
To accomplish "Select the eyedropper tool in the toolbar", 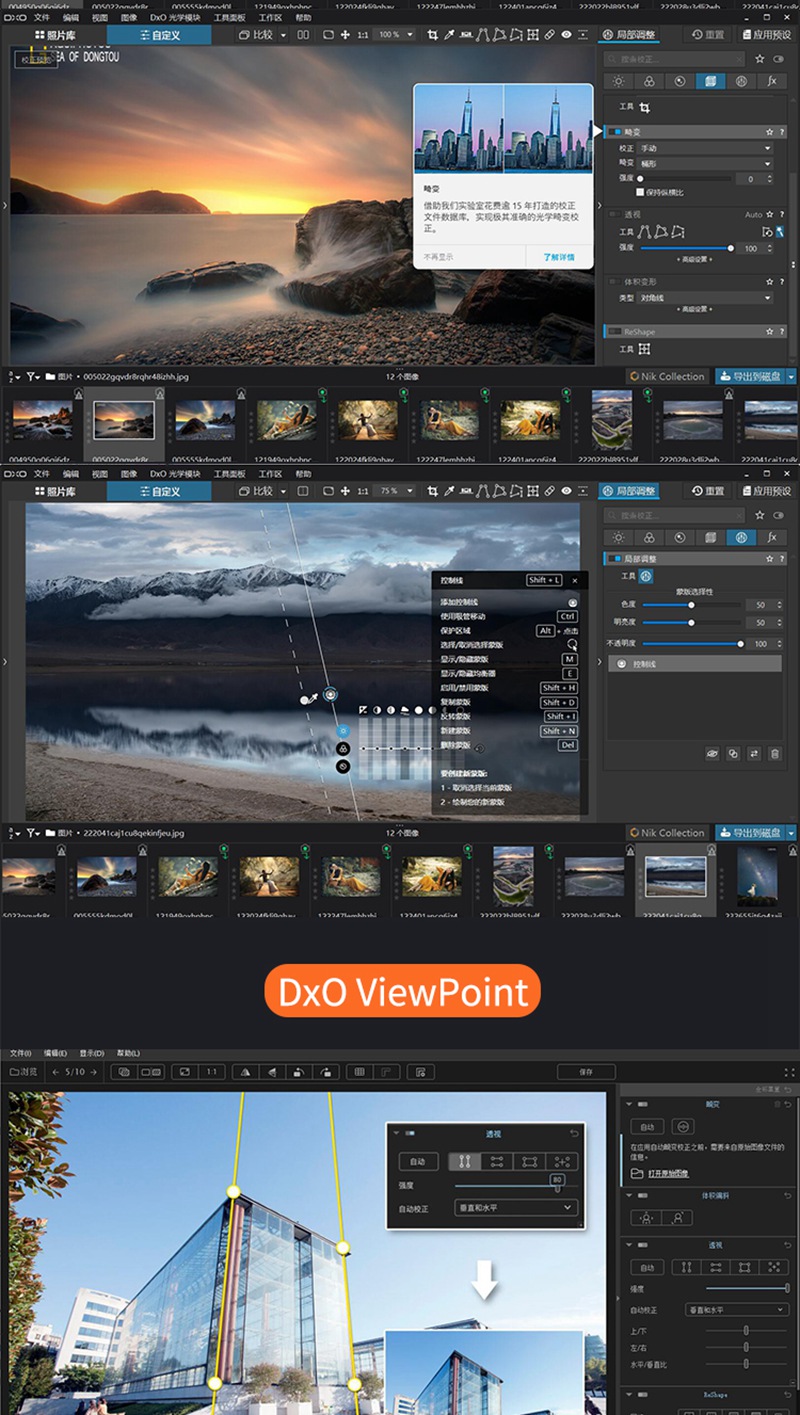I will [x=449, y=34].
